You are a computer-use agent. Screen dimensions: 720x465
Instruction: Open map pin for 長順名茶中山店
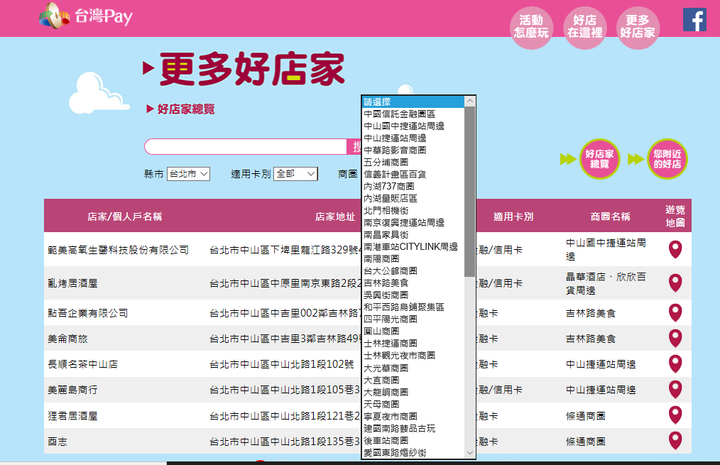pos(675,364)
